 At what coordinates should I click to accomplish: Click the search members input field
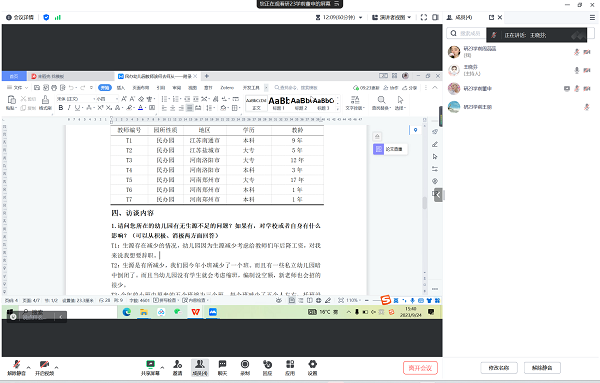467,33
